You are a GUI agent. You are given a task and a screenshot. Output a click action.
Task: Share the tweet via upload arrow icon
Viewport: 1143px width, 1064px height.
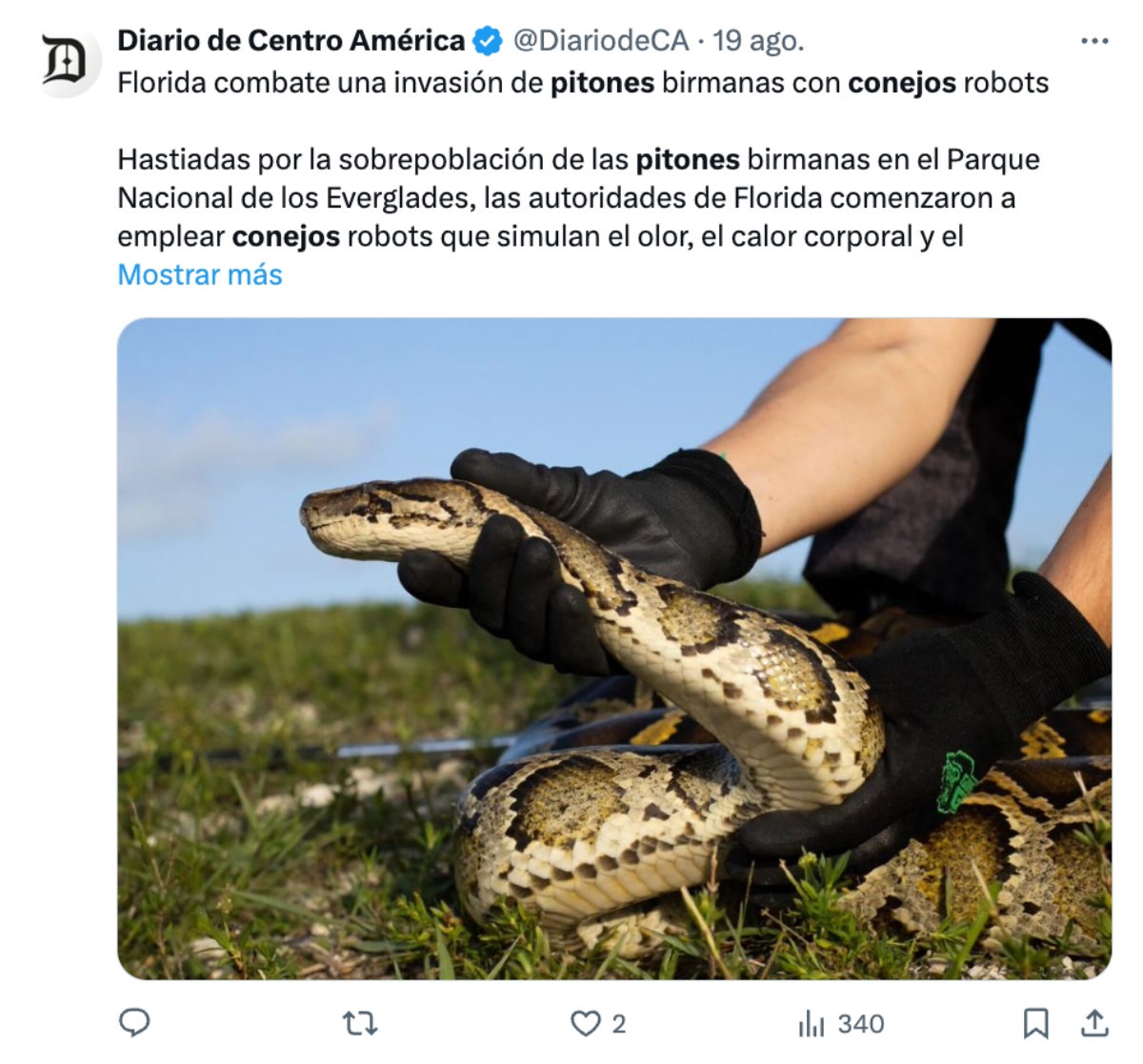(1095, 1023)
